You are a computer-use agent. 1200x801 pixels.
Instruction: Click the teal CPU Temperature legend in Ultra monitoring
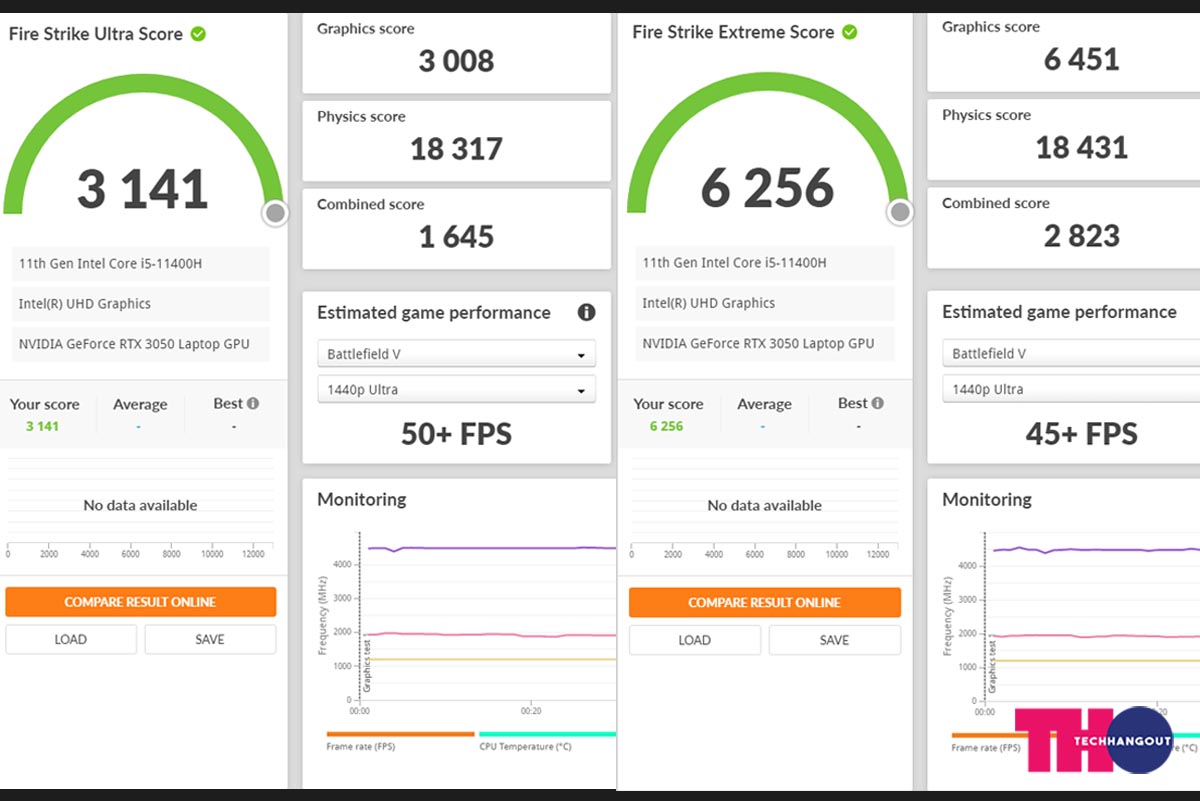[547, 740]
